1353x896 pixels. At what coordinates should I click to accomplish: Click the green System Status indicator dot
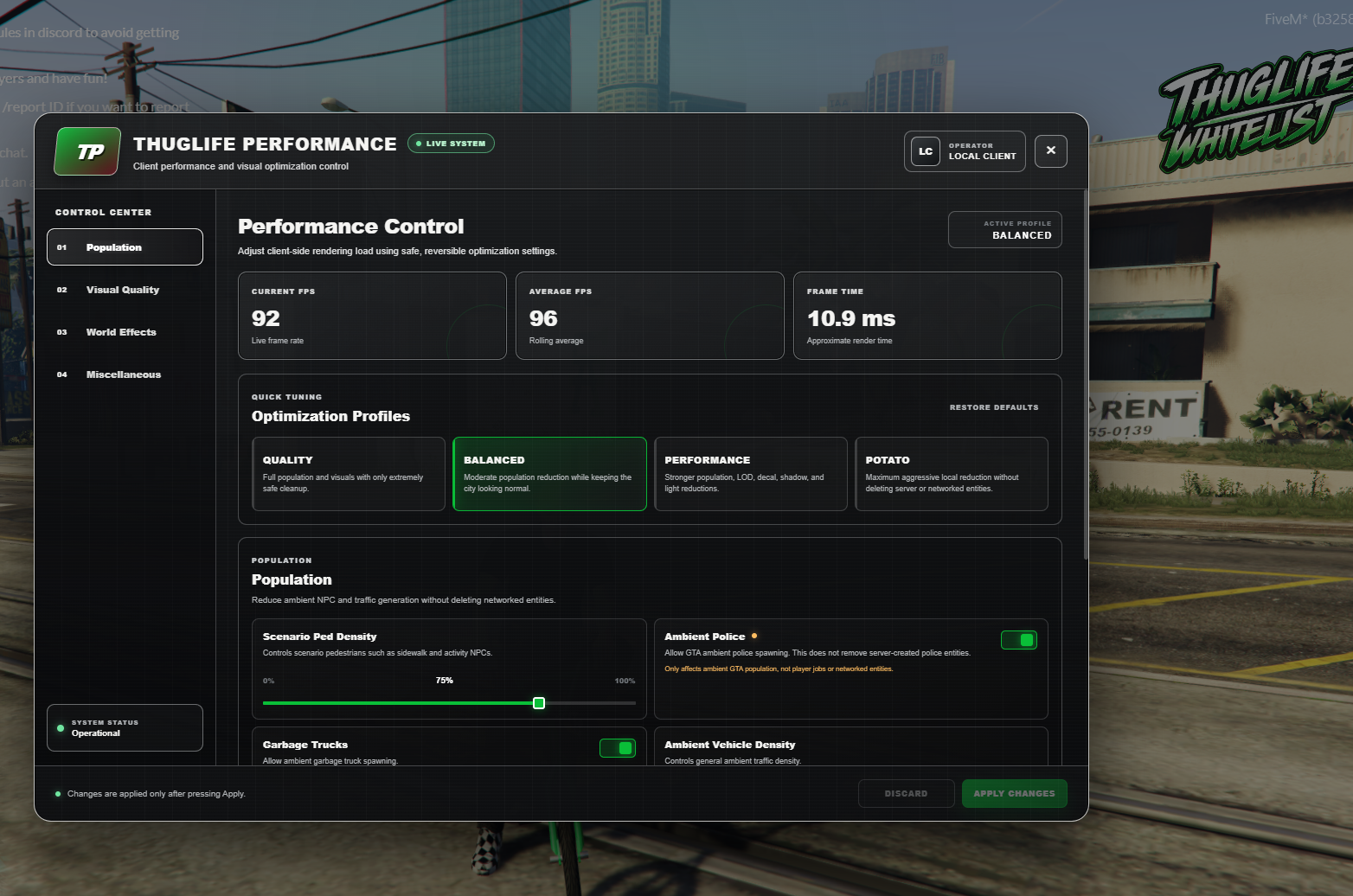click(x=61, y=728)
